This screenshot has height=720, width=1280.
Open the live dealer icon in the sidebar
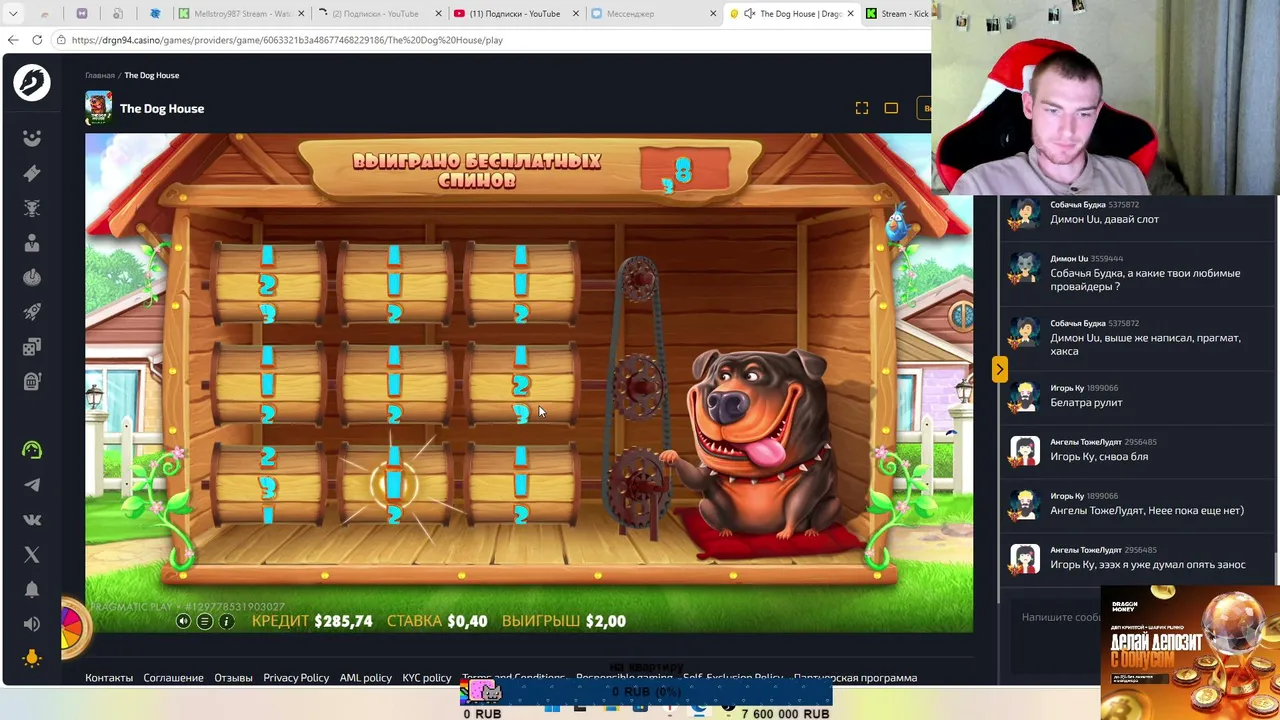[32, 243]
